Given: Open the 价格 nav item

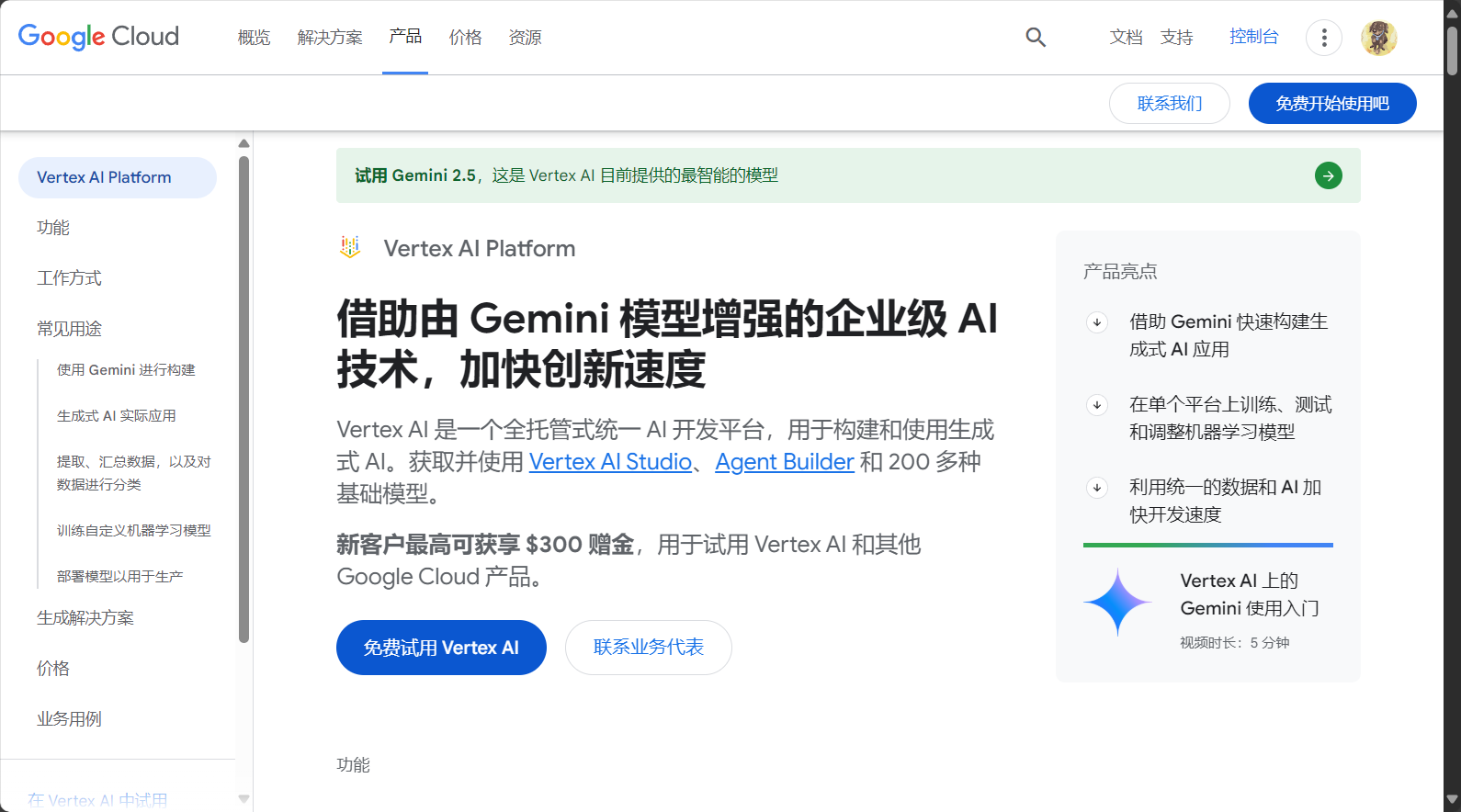Looking at the screenshot, I should [x=465, y=37].
